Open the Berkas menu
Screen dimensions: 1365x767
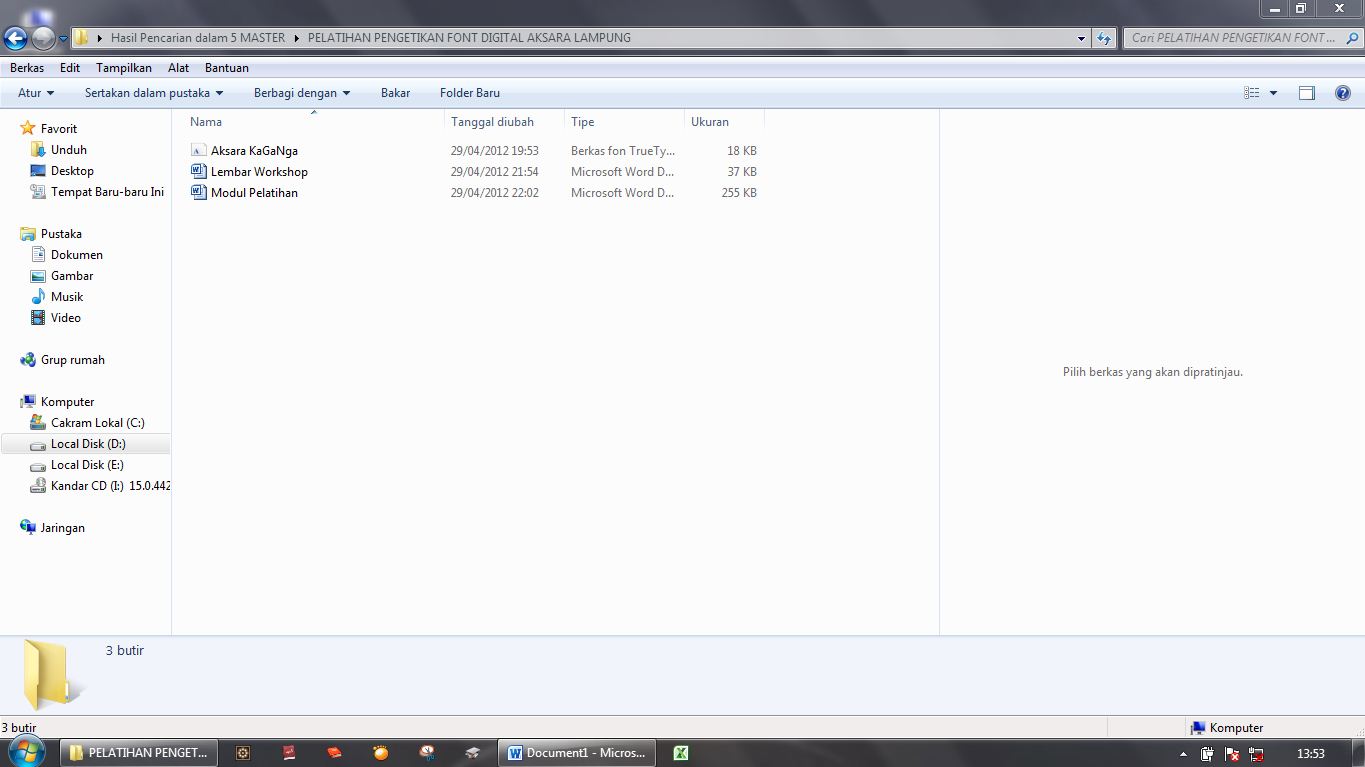(26, 67)
